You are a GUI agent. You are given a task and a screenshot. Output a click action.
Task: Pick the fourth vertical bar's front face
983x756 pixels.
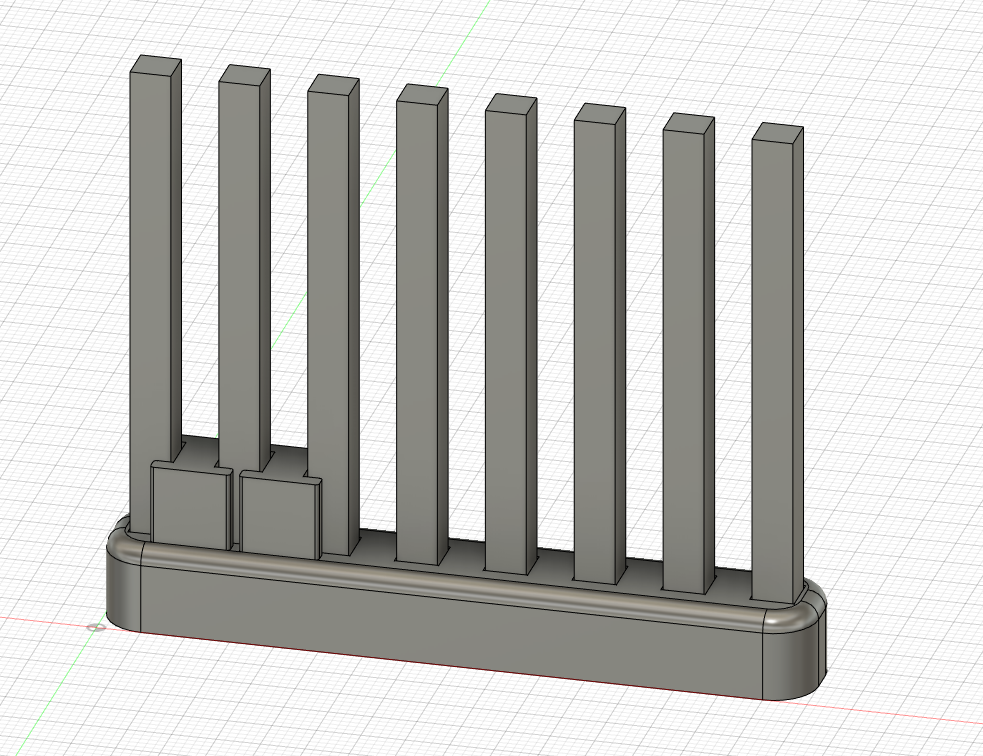coord(418,332)
